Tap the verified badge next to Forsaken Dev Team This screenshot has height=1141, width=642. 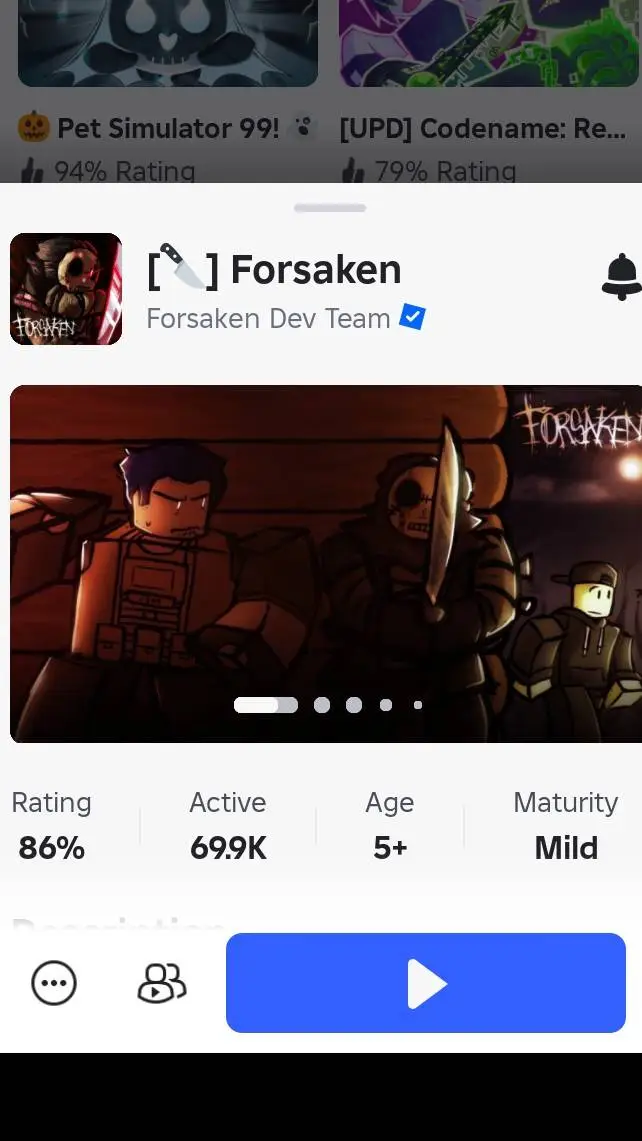click(412, 318)
